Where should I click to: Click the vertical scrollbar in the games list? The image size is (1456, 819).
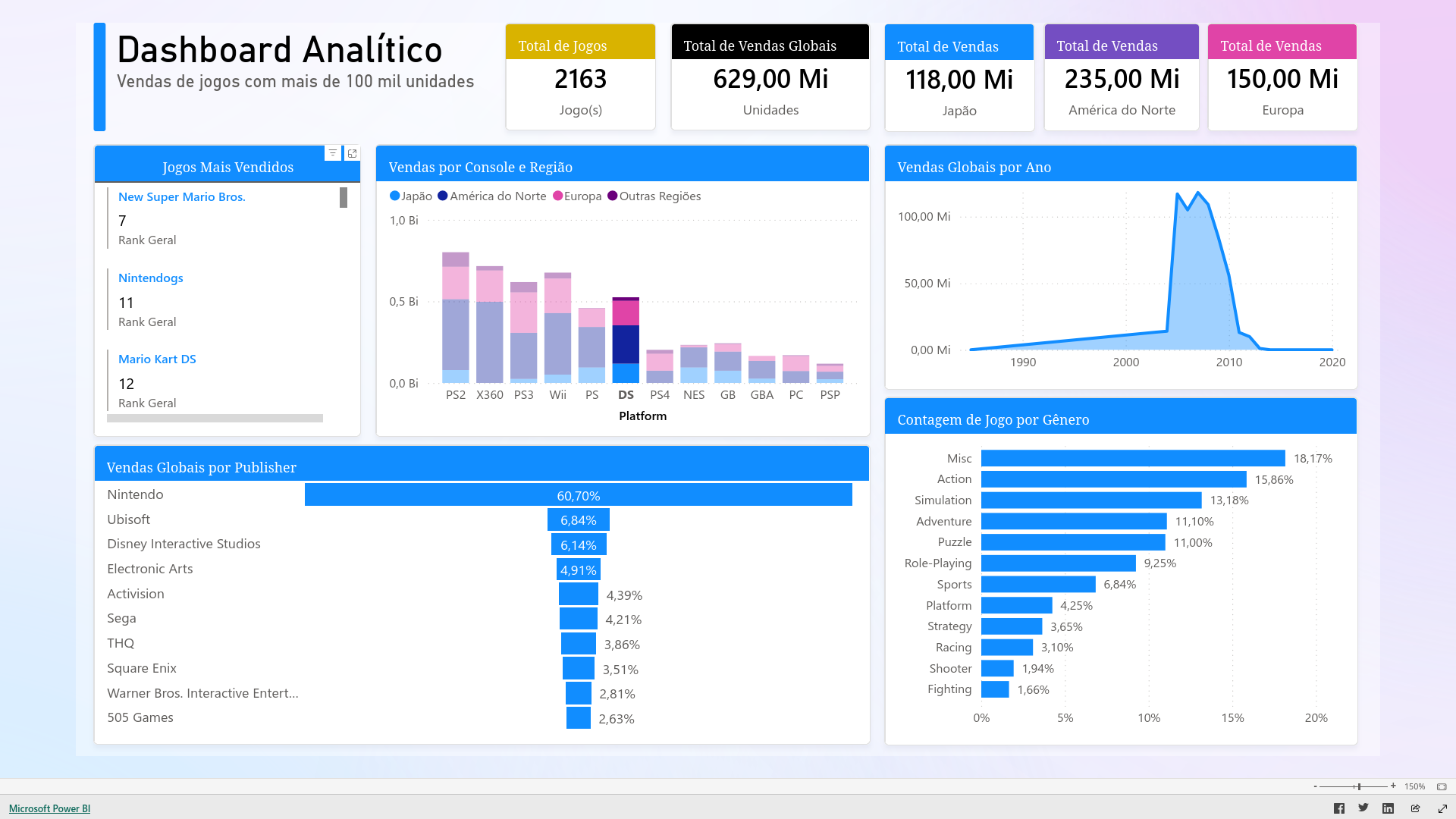pyautogui.click(x=344, y=197)
